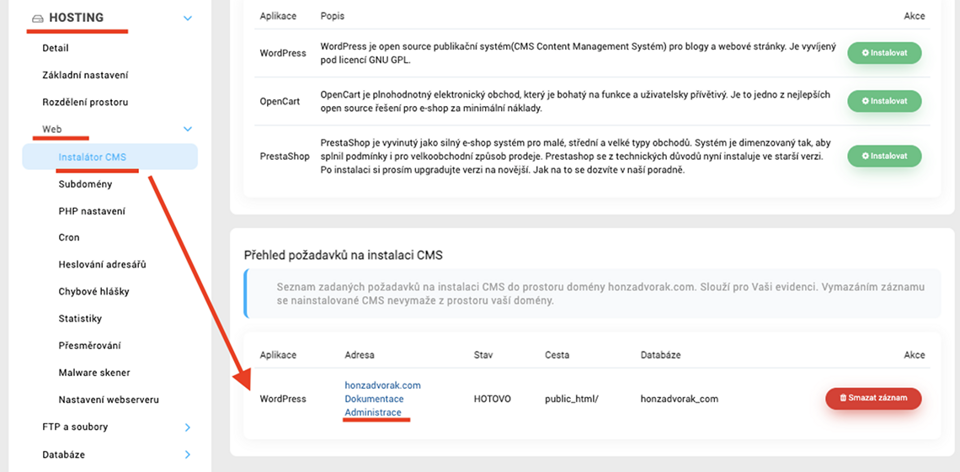Click the hosting icon beside HOSTING heading
The image size is (960, 472).
pyautogui.click(x=38, y=18)
